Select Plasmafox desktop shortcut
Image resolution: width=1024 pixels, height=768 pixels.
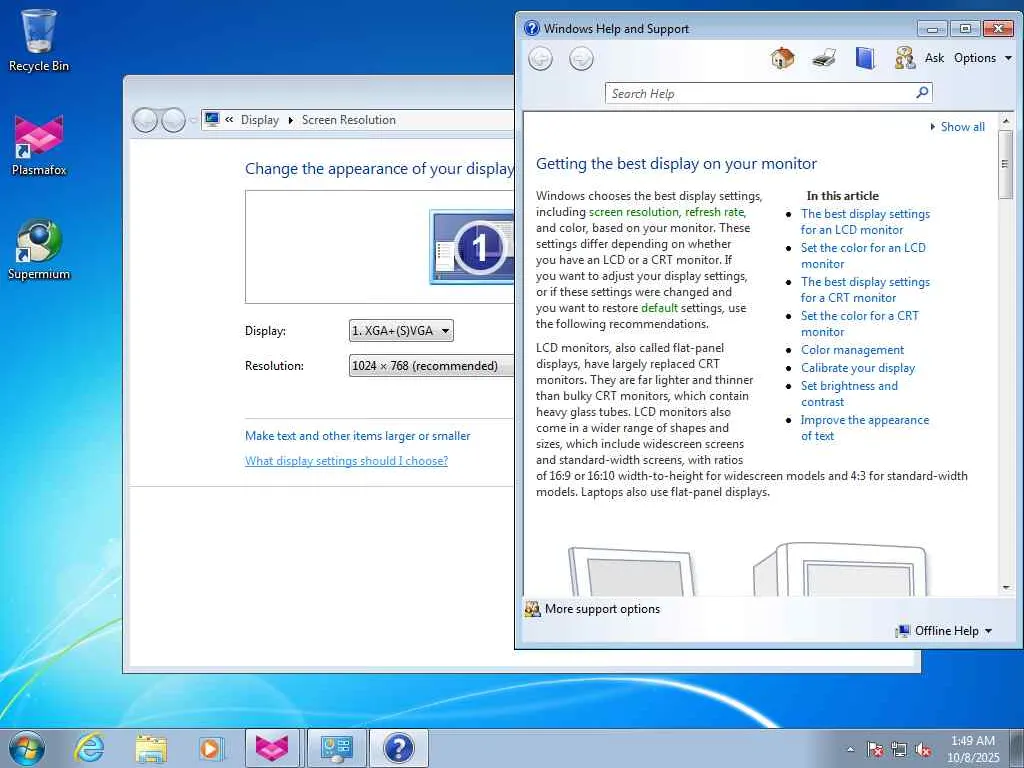(x=39, y=145)
